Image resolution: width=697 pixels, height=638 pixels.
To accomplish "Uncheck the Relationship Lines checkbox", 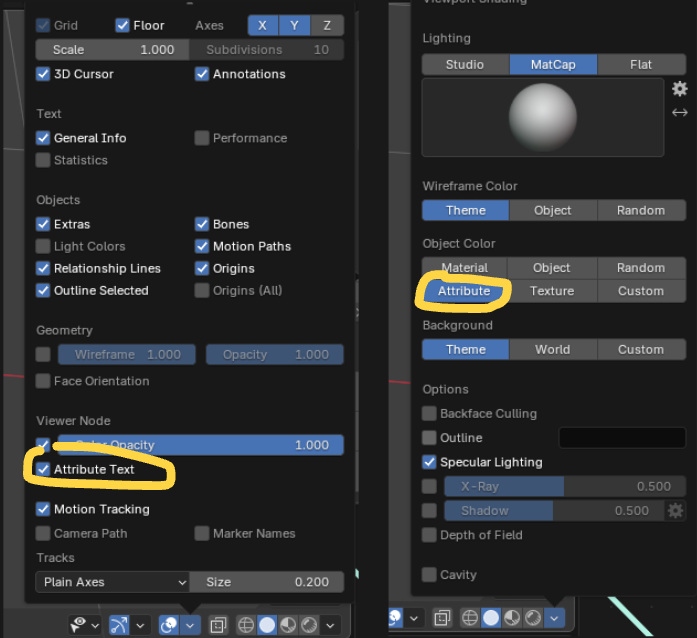I will [43, 269].
